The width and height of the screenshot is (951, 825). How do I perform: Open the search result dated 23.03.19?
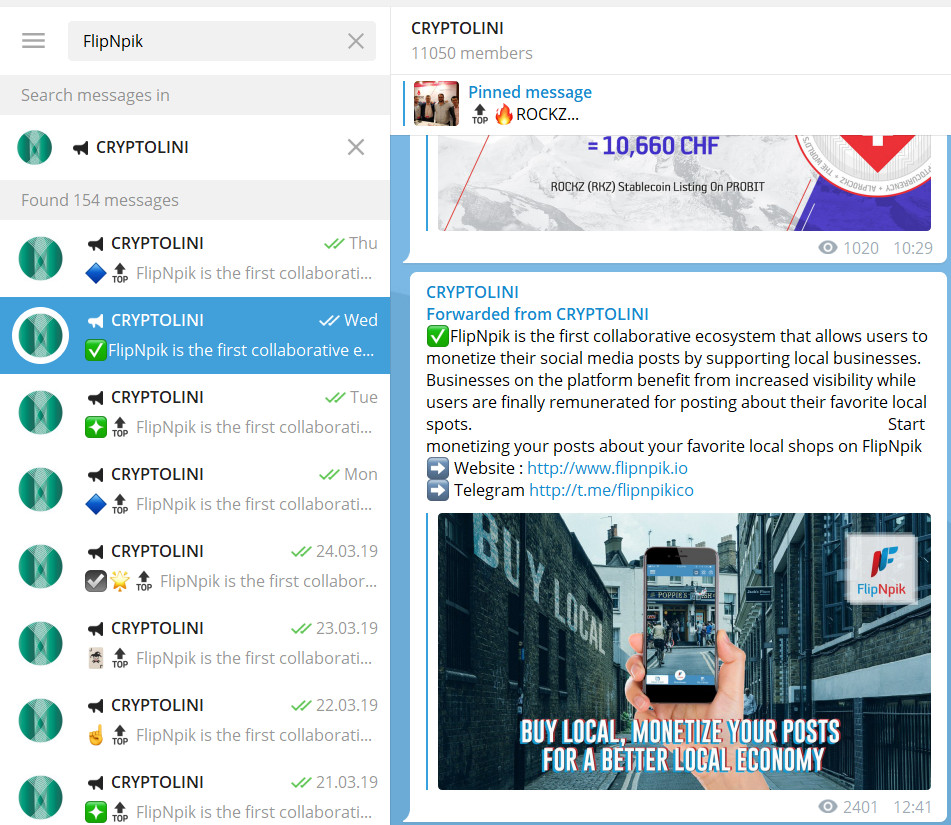pos(195,644)
